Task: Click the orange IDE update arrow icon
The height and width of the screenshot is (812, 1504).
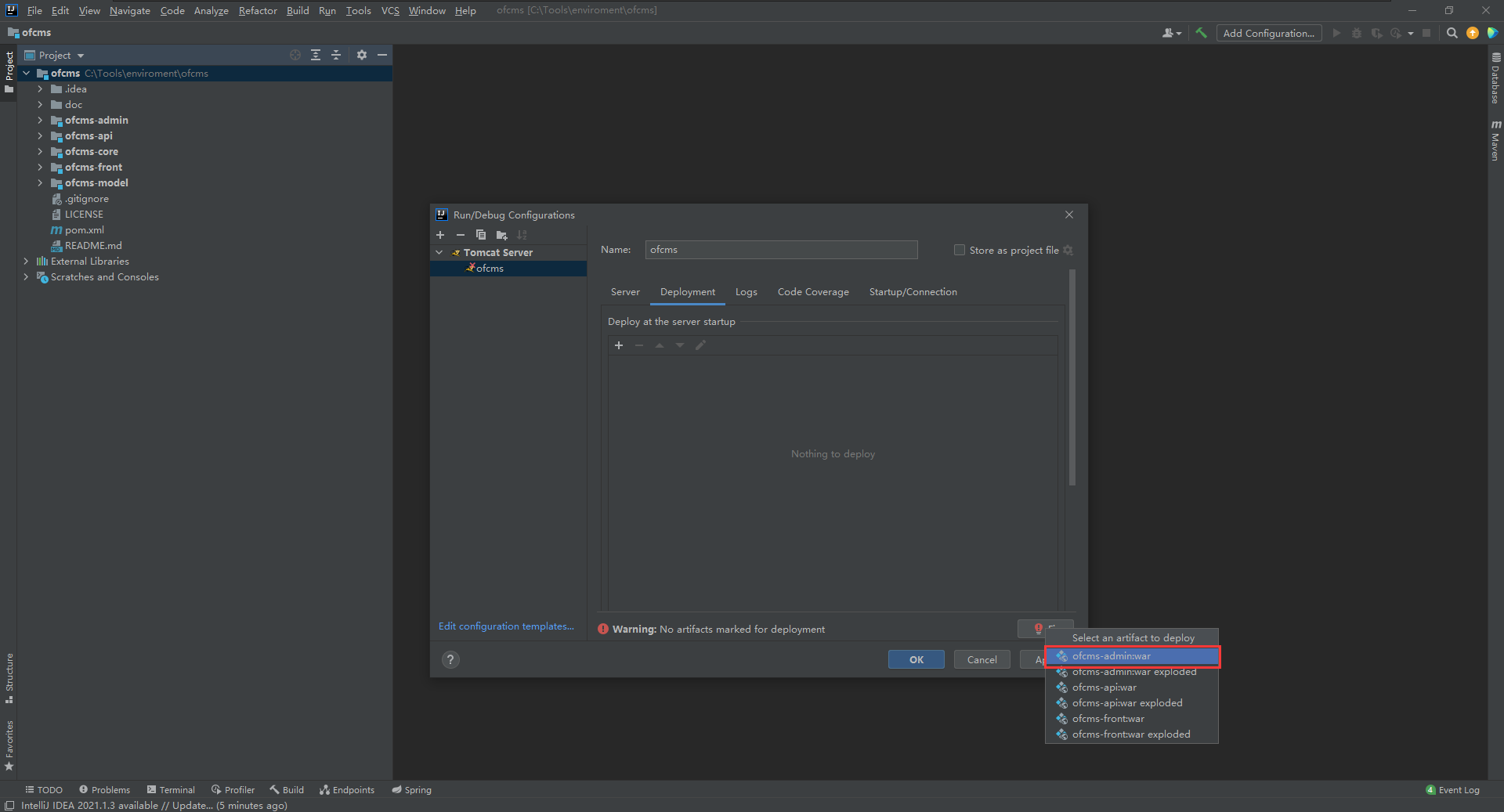Action: coord(1473,33)
